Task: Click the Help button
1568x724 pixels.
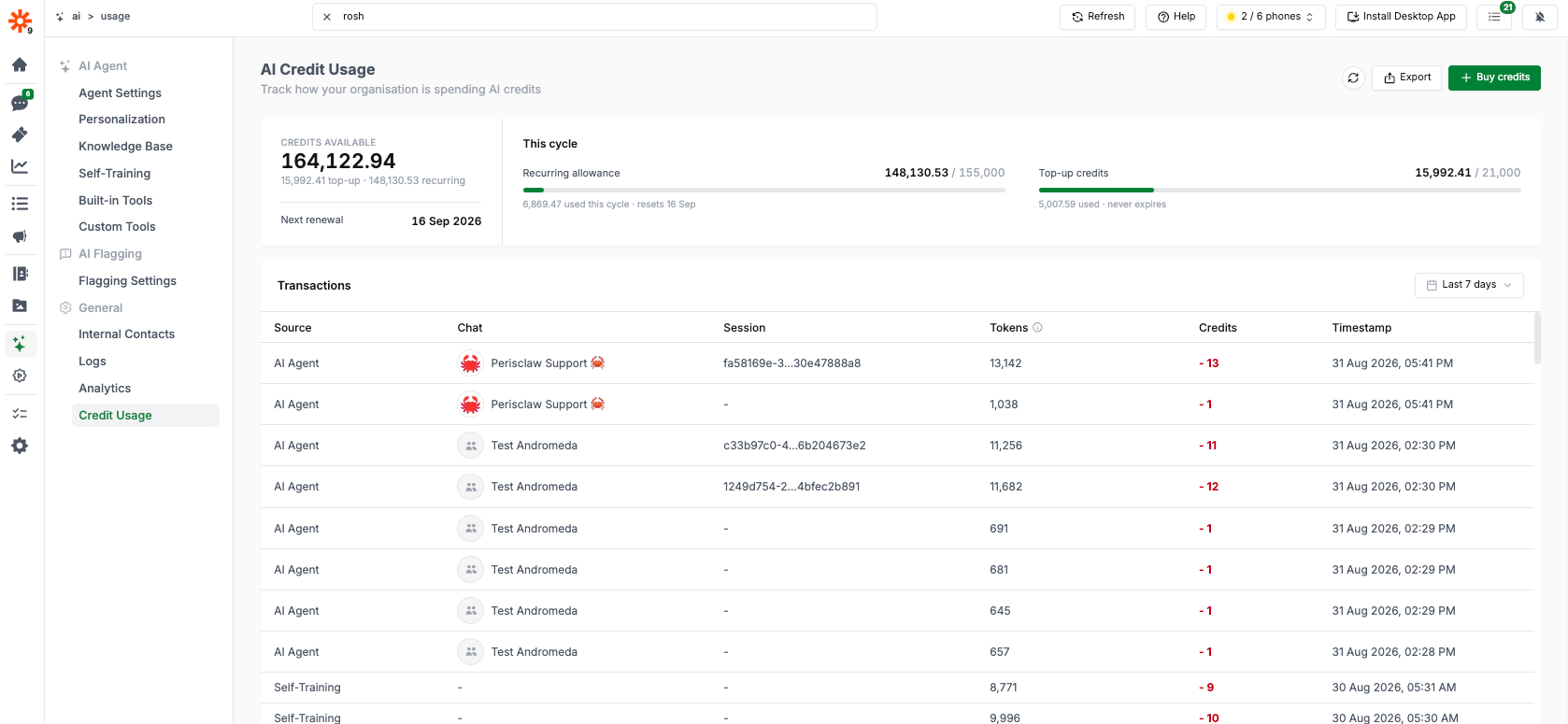Action: [1176, 17]
